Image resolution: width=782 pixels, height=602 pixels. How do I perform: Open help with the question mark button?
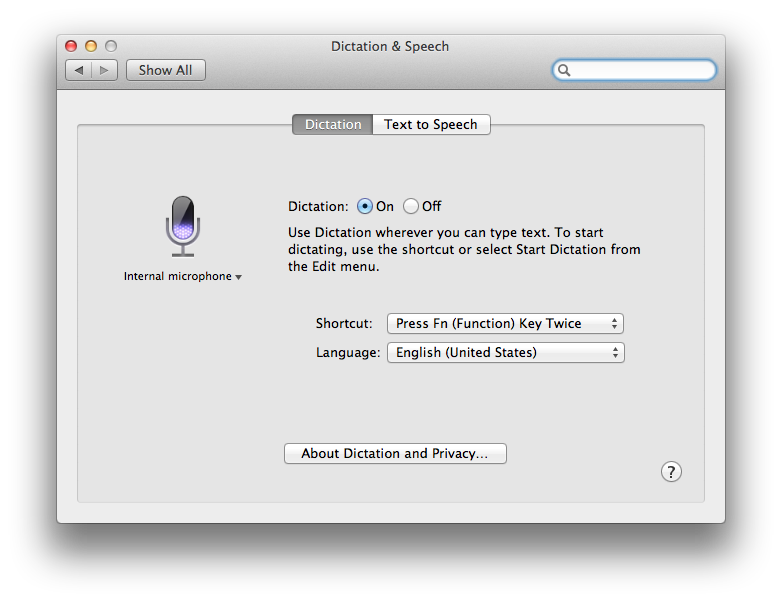671,471
